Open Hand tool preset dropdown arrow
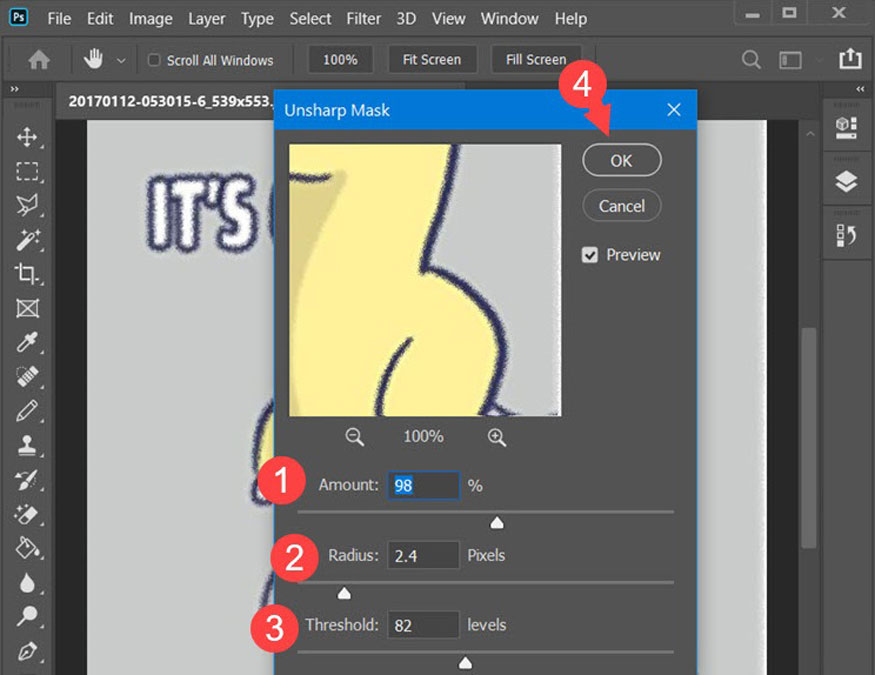This screenshot has height=675, width=875. coord(121,60)
